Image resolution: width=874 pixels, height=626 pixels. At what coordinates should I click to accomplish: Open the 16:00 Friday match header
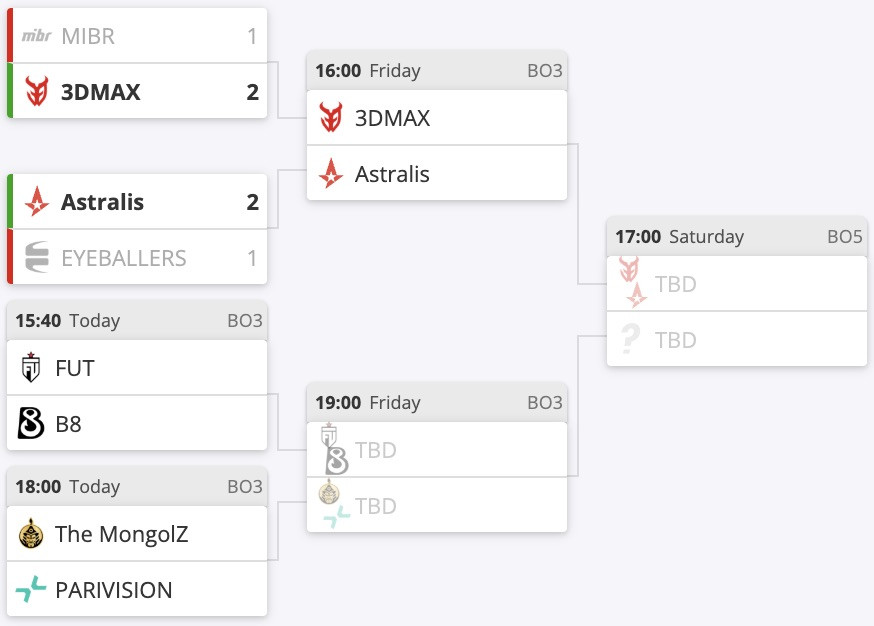437,71
